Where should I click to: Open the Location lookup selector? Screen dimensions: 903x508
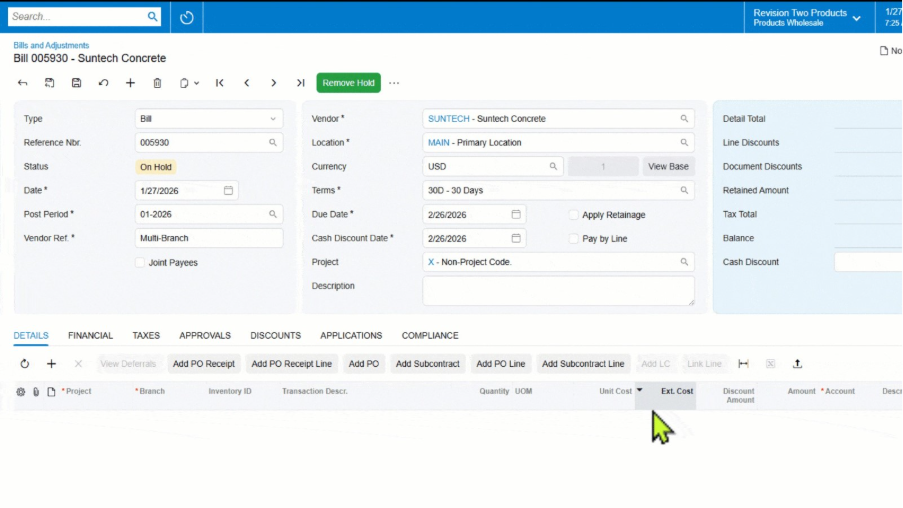684,142
